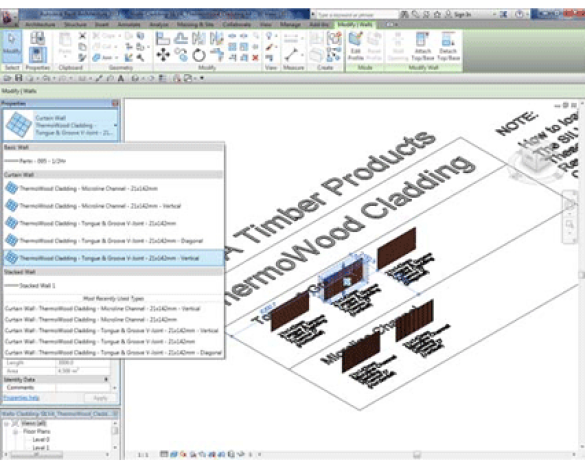Choose recent Tongue & Groove Diagonal entry
The width and height of the screenshot is (585, 471).
113,352
